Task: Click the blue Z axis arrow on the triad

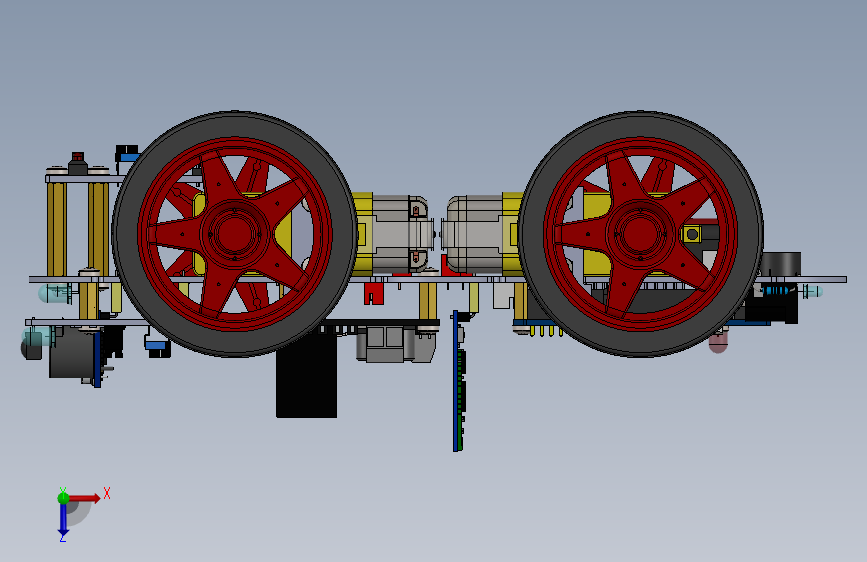Action: pyautogui.click(x=63, y=521)
